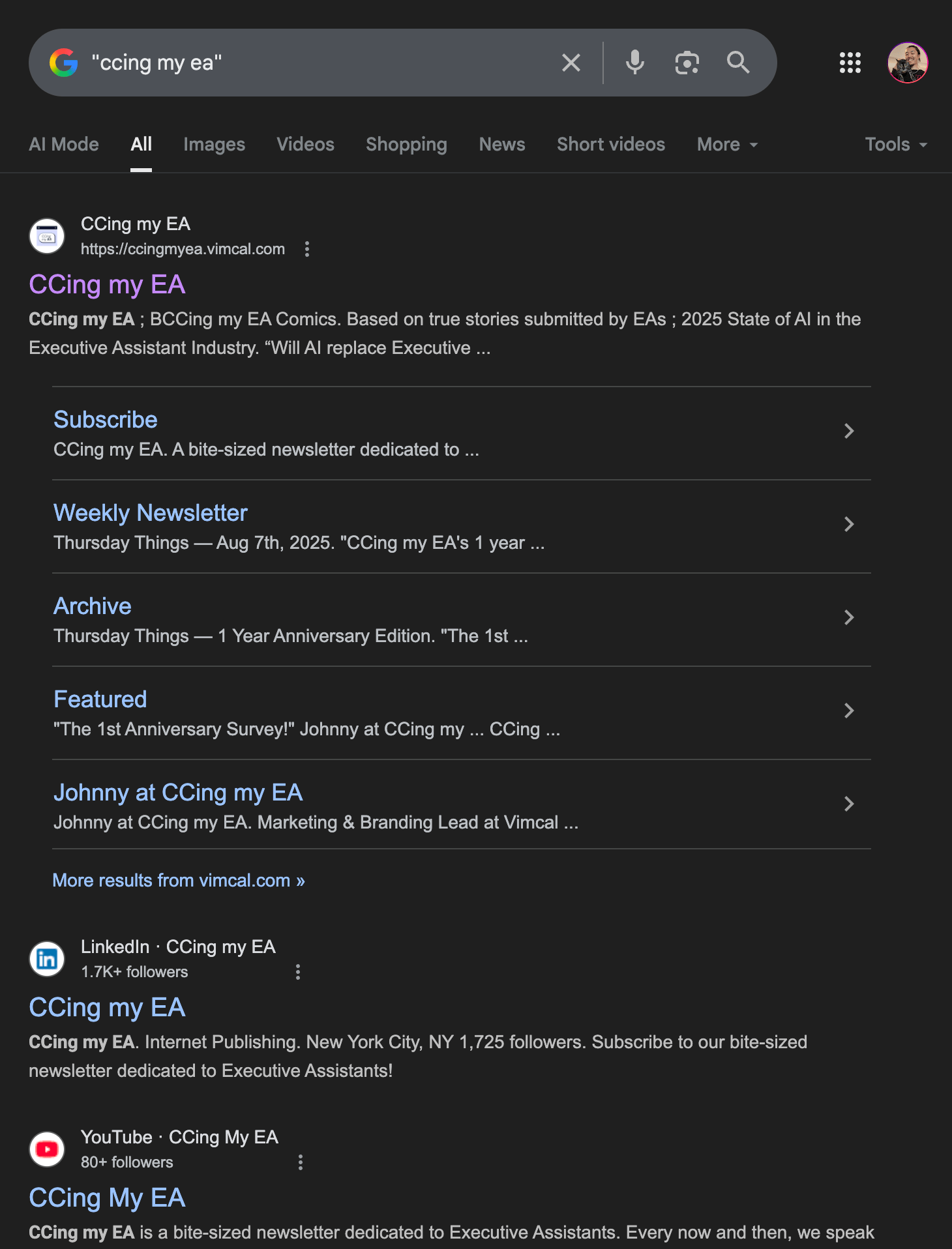Image resolution: width=952 pixels, height=1249 pixels.
Task: Open the Tools dropdown
Action: (x=896, y=144)
